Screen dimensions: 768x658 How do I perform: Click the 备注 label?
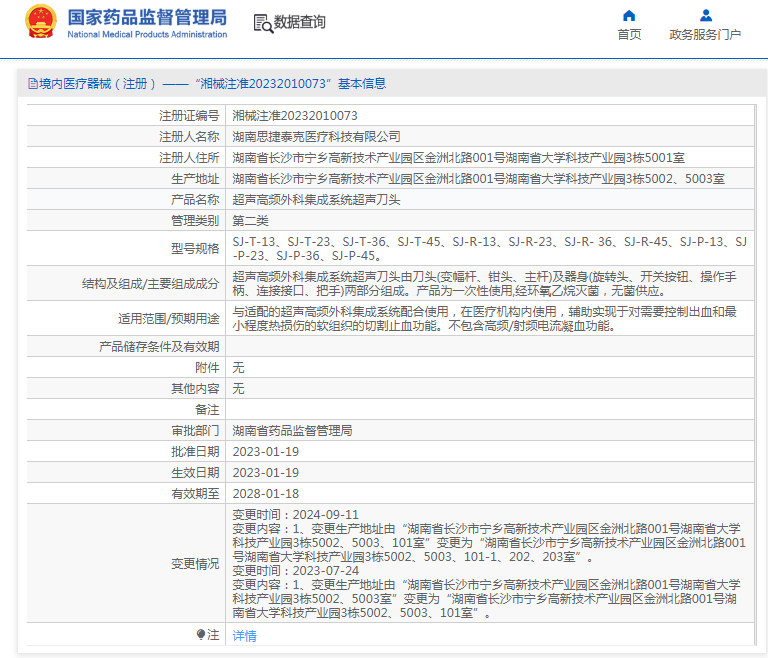(x=207, y=410)
